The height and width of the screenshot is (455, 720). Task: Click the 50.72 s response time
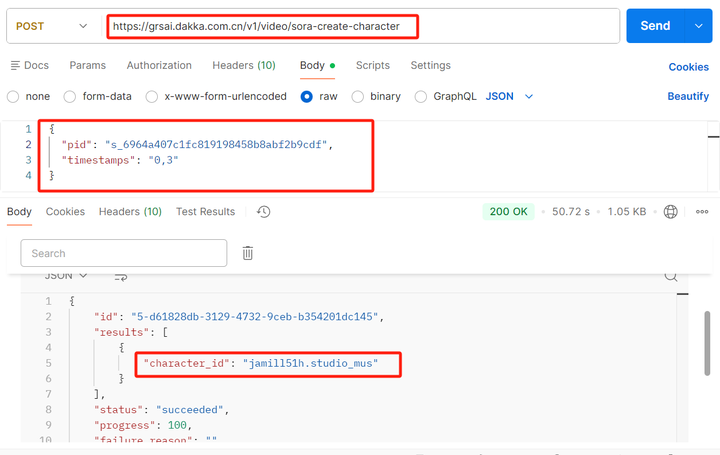[571, 212]
